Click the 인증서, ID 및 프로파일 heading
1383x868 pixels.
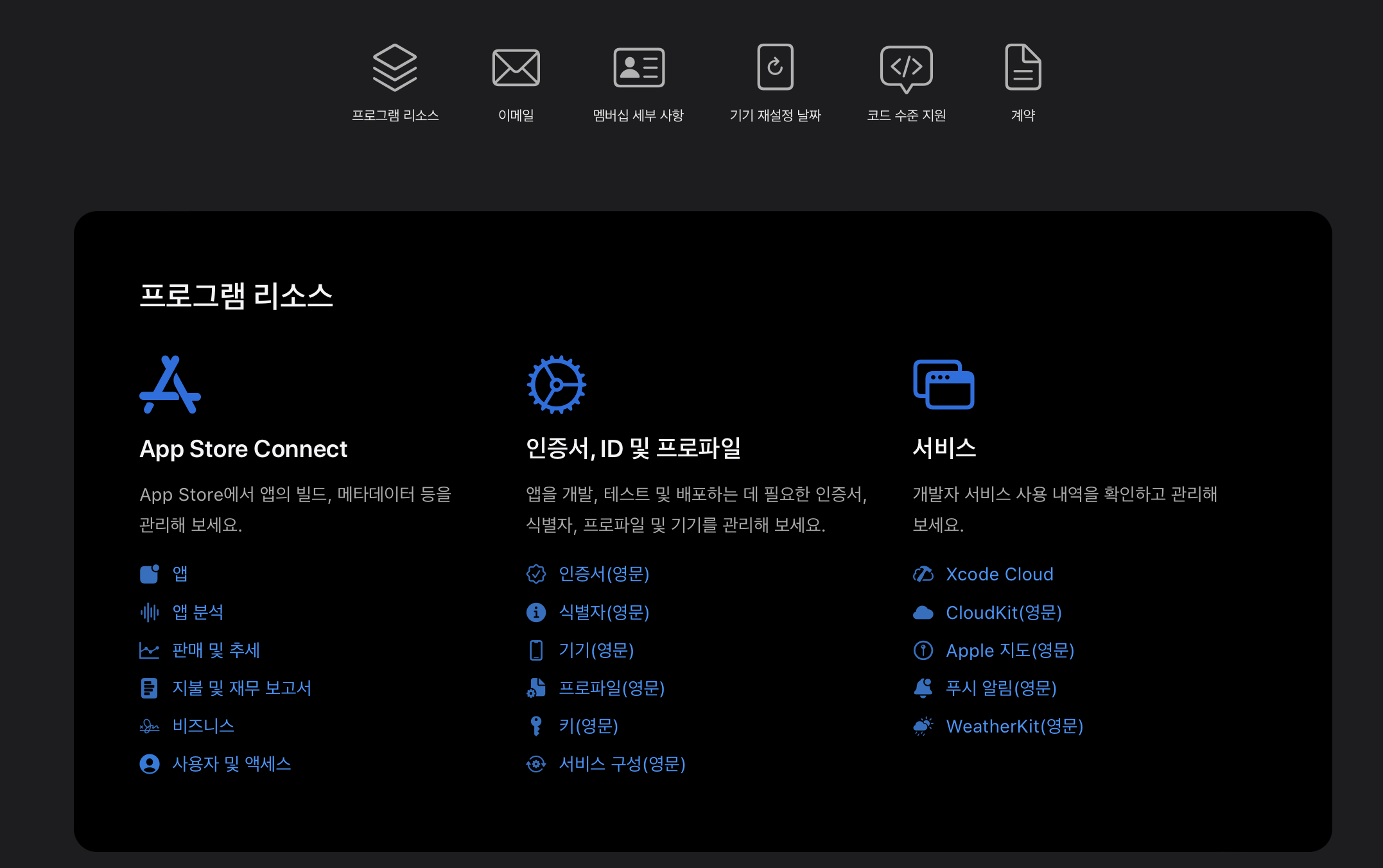click(633, 448)
